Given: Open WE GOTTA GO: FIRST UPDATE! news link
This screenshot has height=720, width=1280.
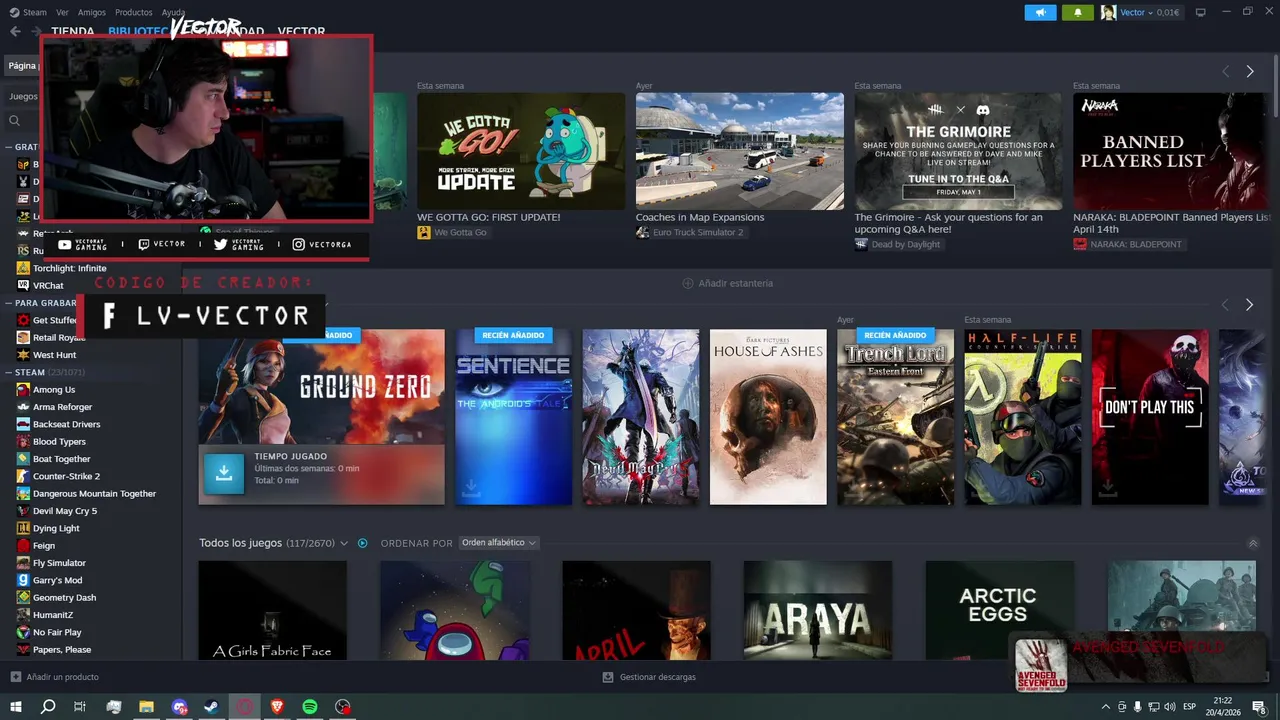Looking at the screenshot, I should pyautogui.click(x=488, y=217).
